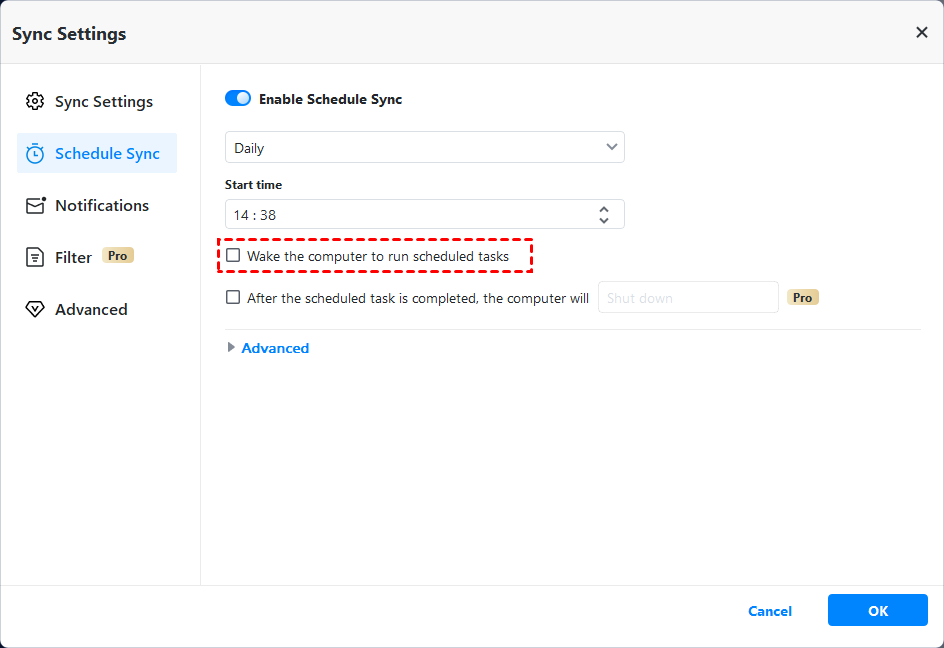The height and width of the screenshot is (648, 944).
Task: Open the Shut down action dropdown
Action: [687, 298]
